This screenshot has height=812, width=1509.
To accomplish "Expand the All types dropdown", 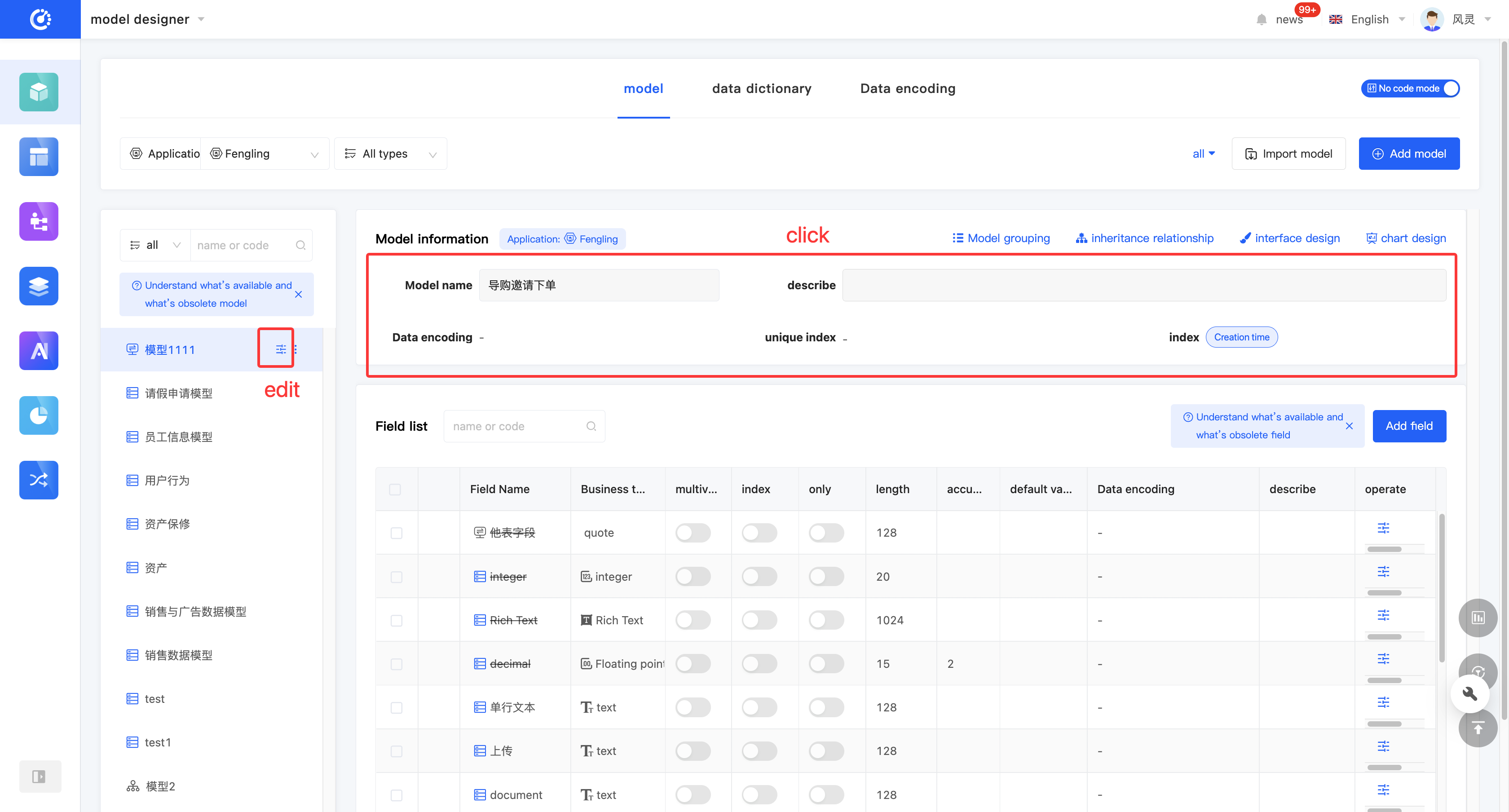I will click(391, 154).
